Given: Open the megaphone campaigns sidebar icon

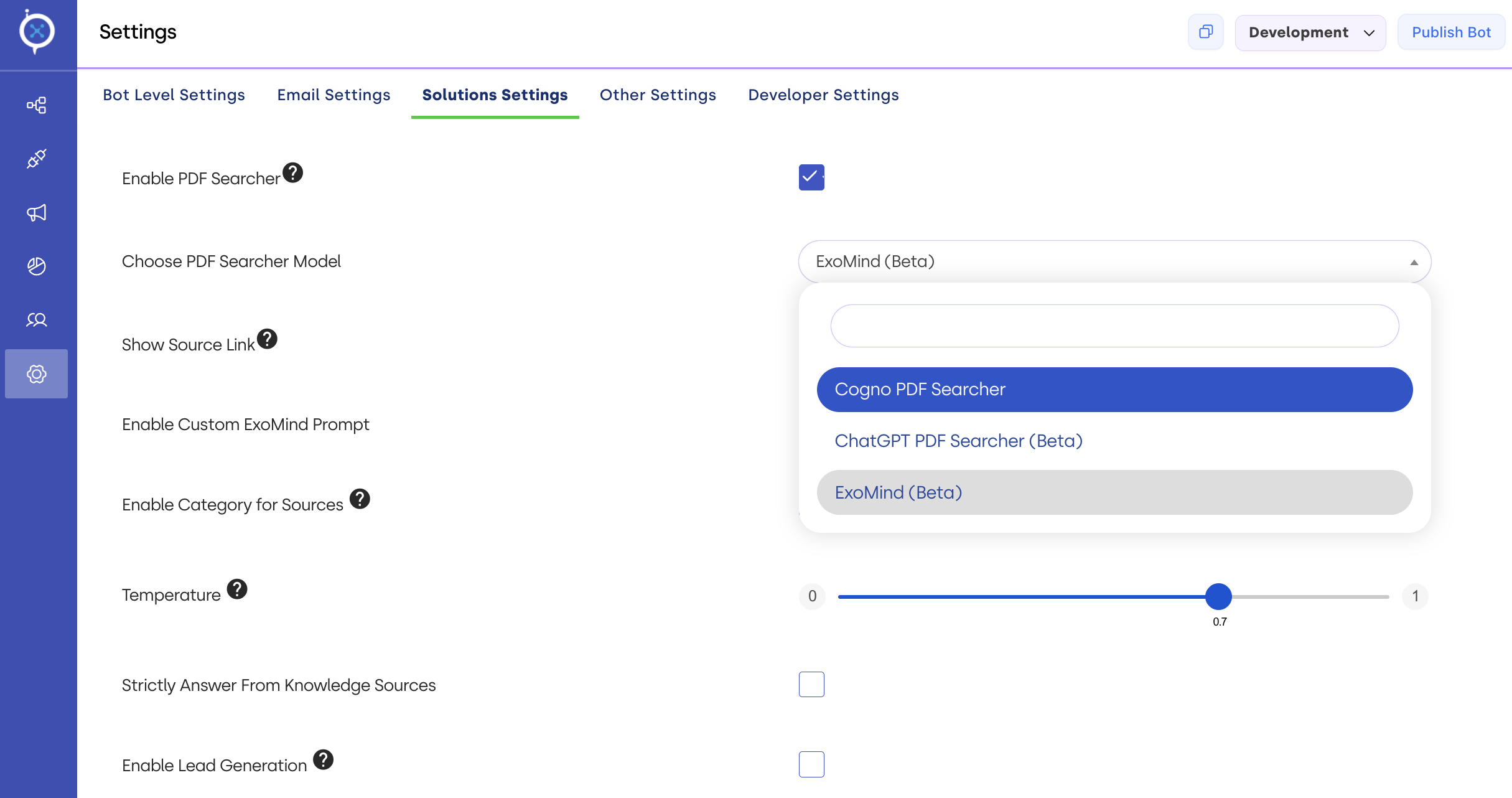Looking at the screenshot, I should (x=37, y=213).
